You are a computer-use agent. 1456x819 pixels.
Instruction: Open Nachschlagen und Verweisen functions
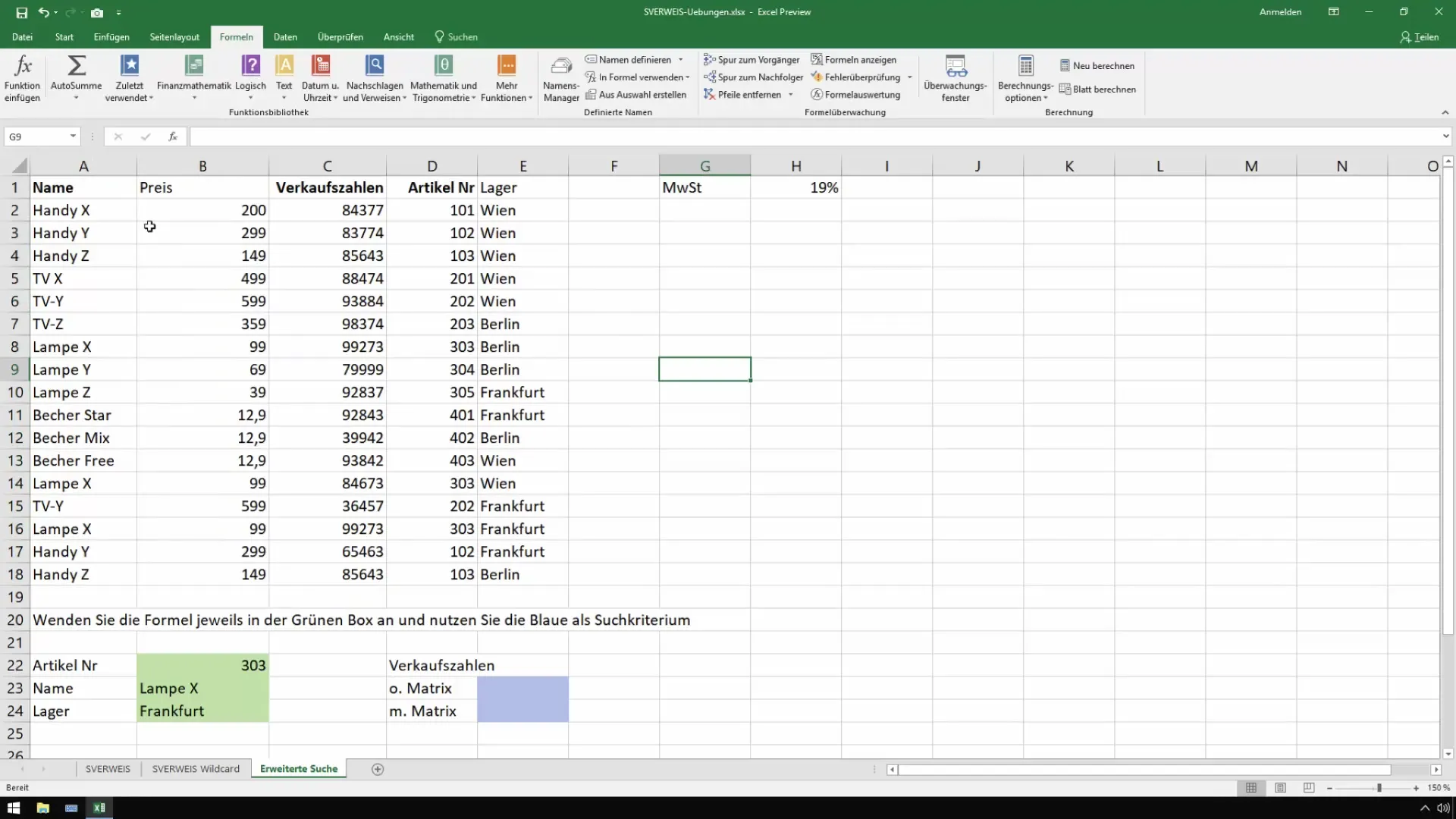point(375,78)
